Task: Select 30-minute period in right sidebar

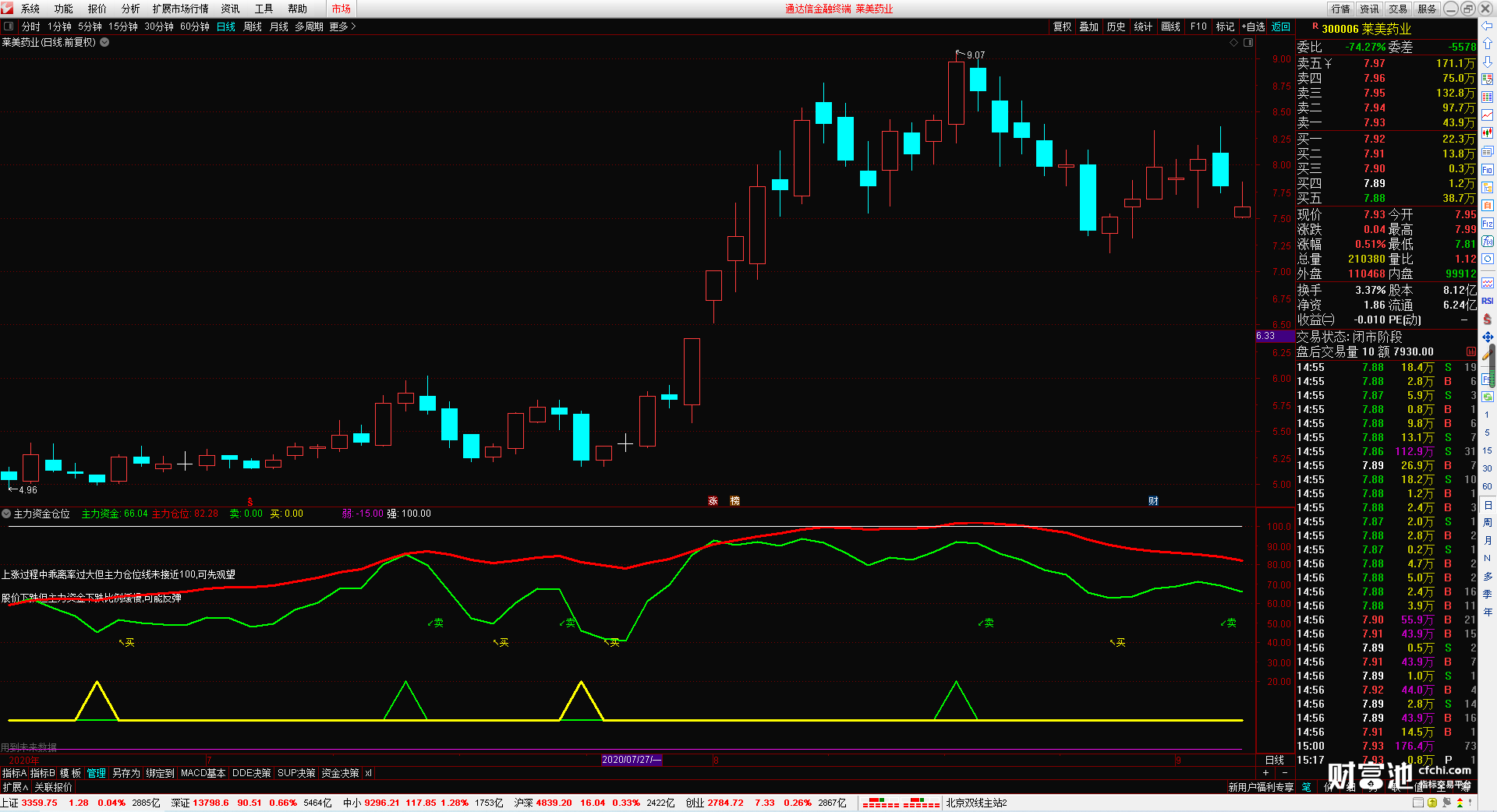Action: pos(1488,468)
